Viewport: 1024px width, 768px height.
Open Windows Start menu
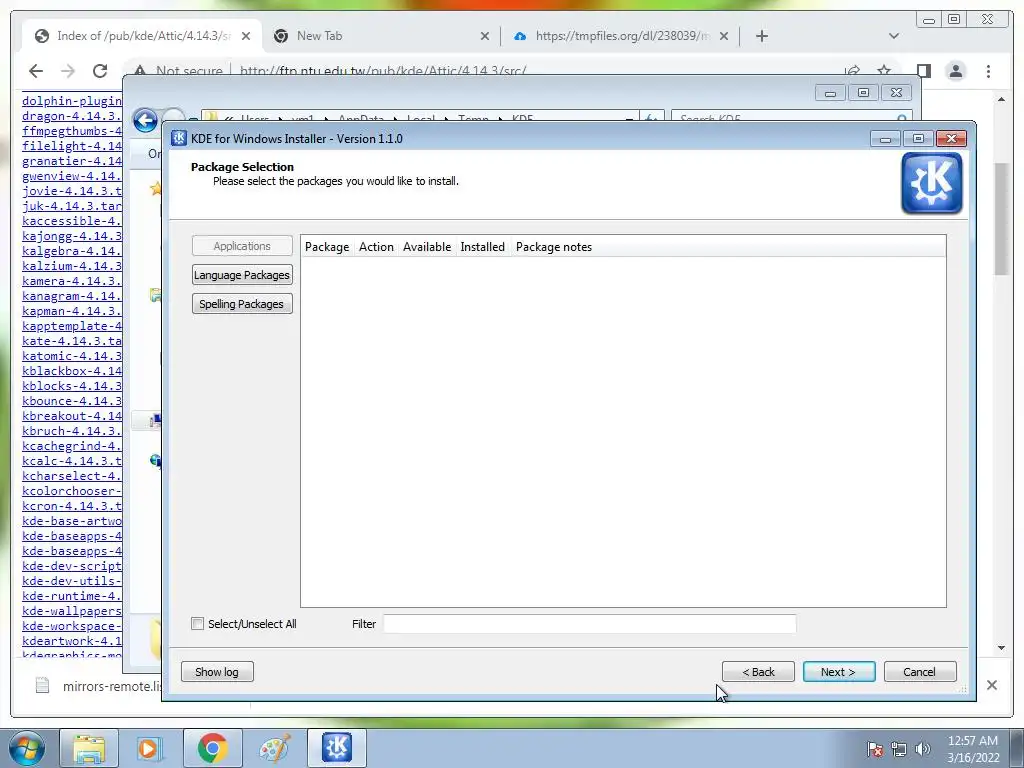[x=27, y=748]
